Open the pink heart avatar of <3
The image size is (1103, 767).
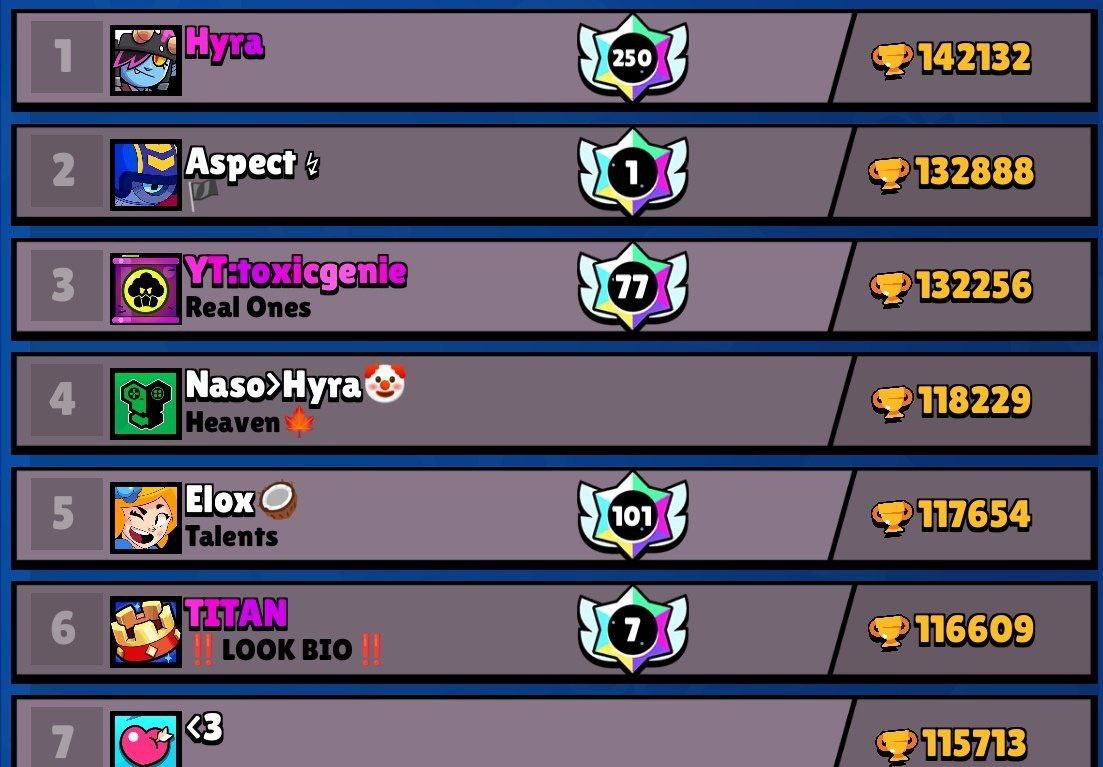(146, 739)
